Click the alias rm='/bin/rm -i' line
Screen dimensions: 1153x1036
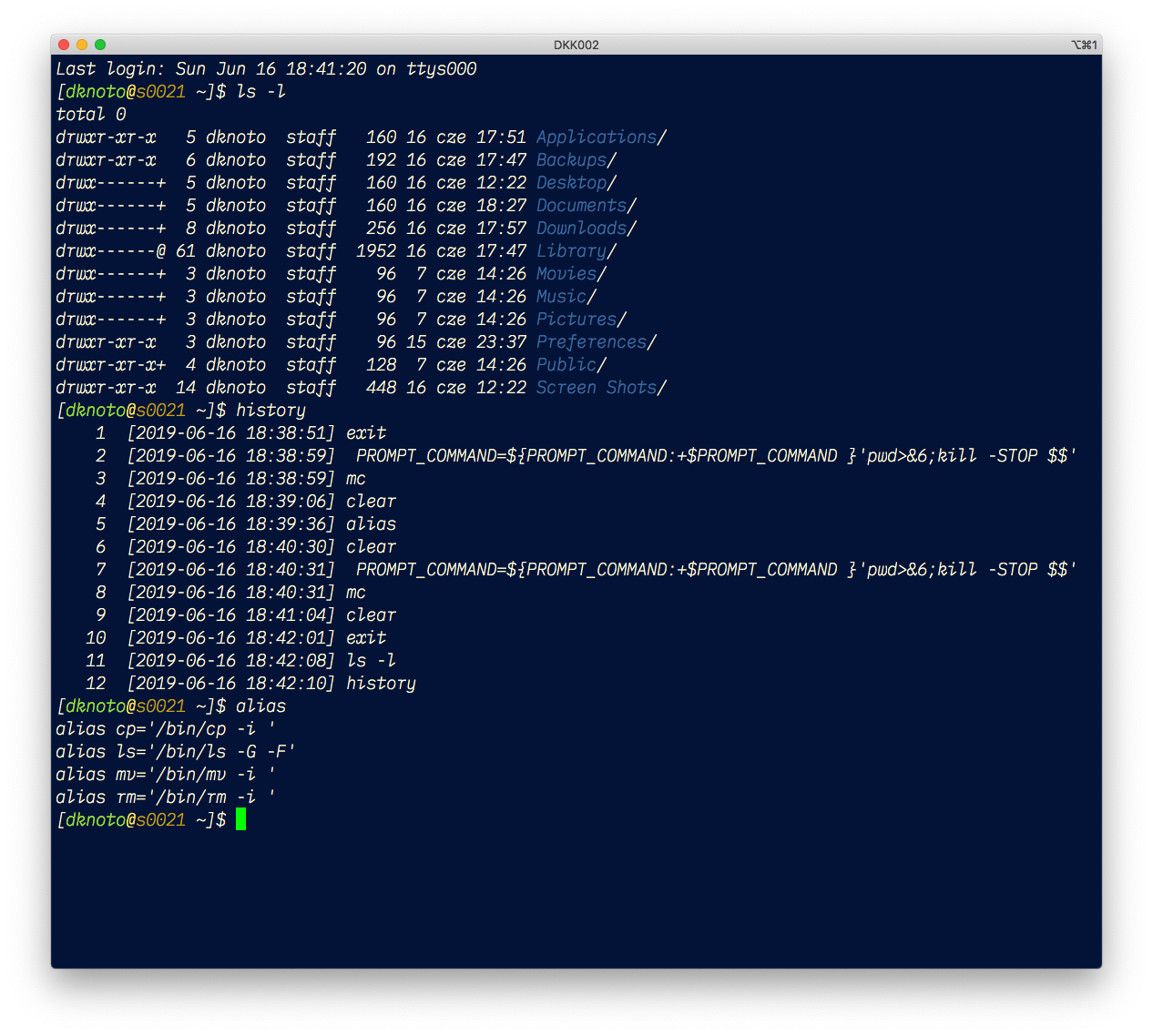pyautogui.click(x=166, y=797)
